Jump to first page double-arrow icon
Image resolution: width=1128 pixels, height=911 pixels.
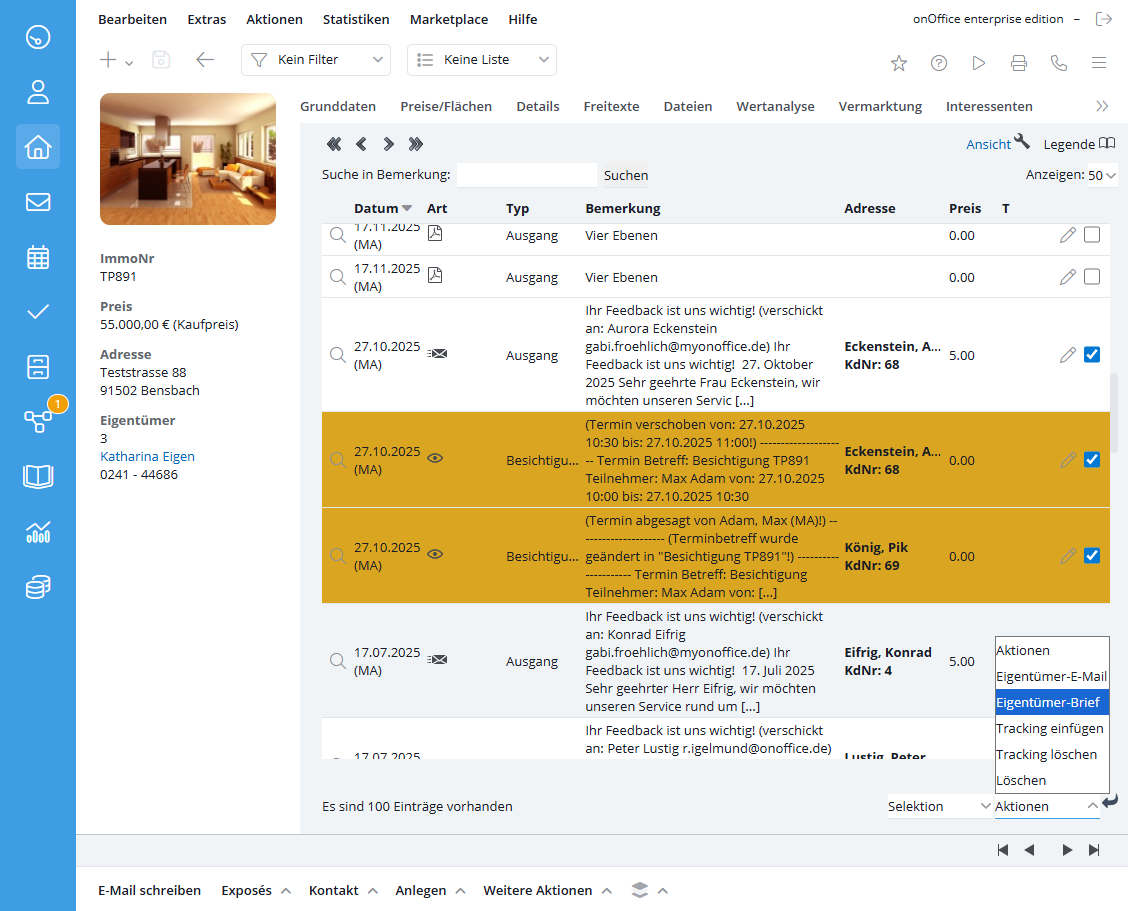pyautogui.click(x=334, y=144)
